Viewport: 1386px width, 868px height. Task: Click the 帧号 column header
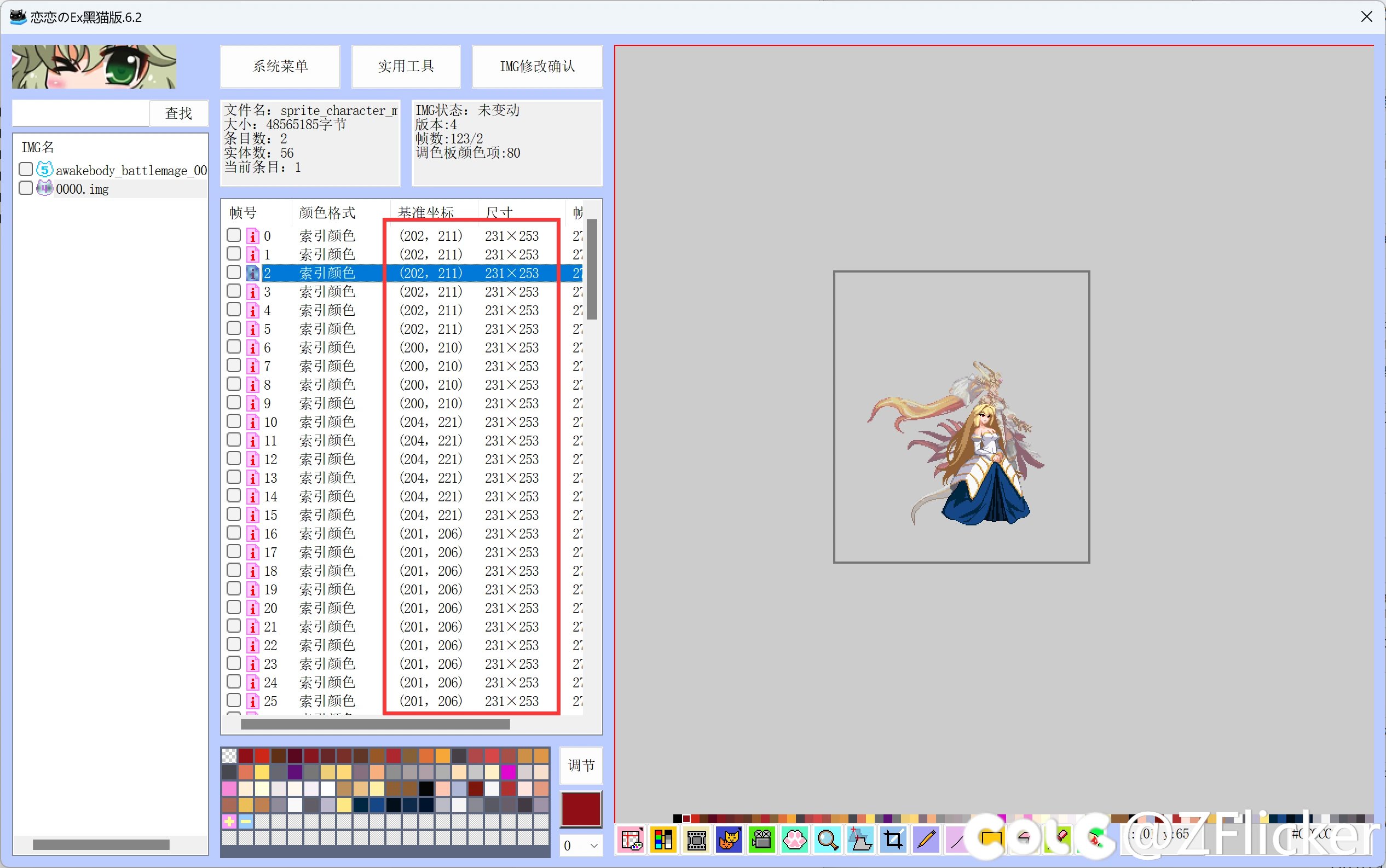(258, 212)
